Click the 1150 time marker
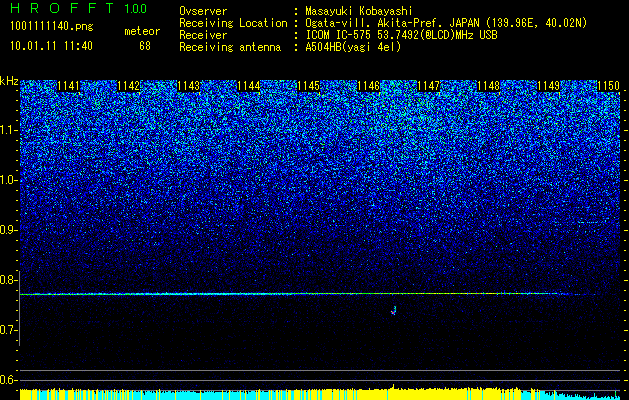Screen dimensions: 629x400 point(609,86)
